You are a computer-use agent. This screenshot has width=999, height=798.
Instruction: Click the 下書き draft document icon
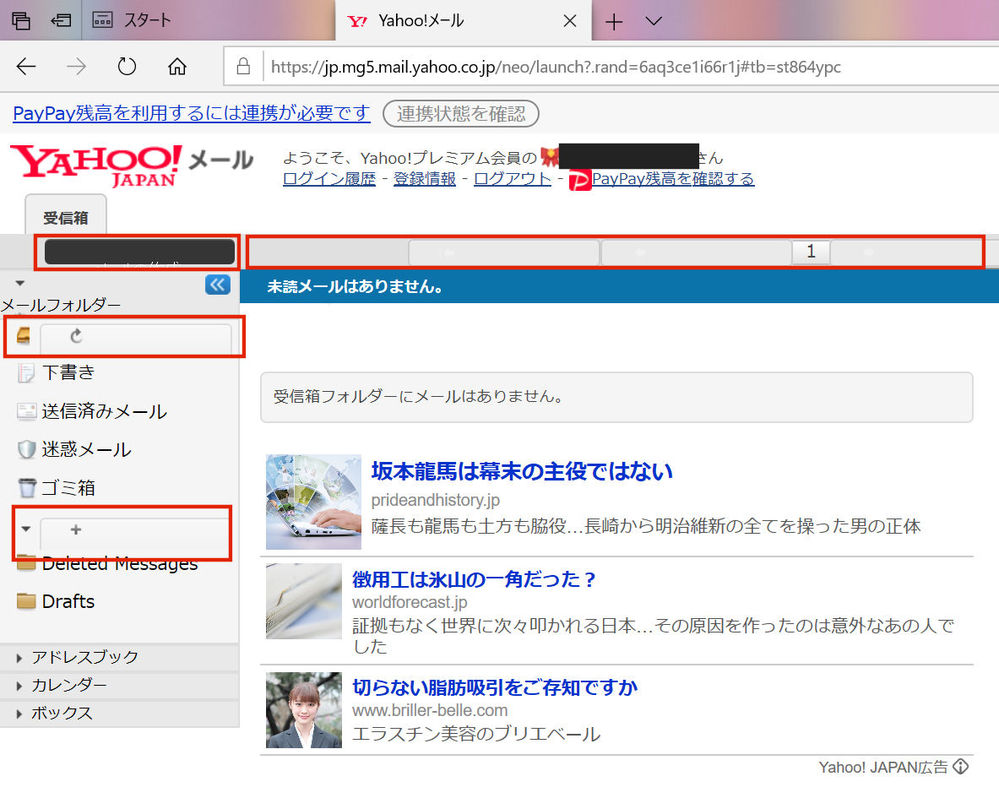tap(25, 372)
